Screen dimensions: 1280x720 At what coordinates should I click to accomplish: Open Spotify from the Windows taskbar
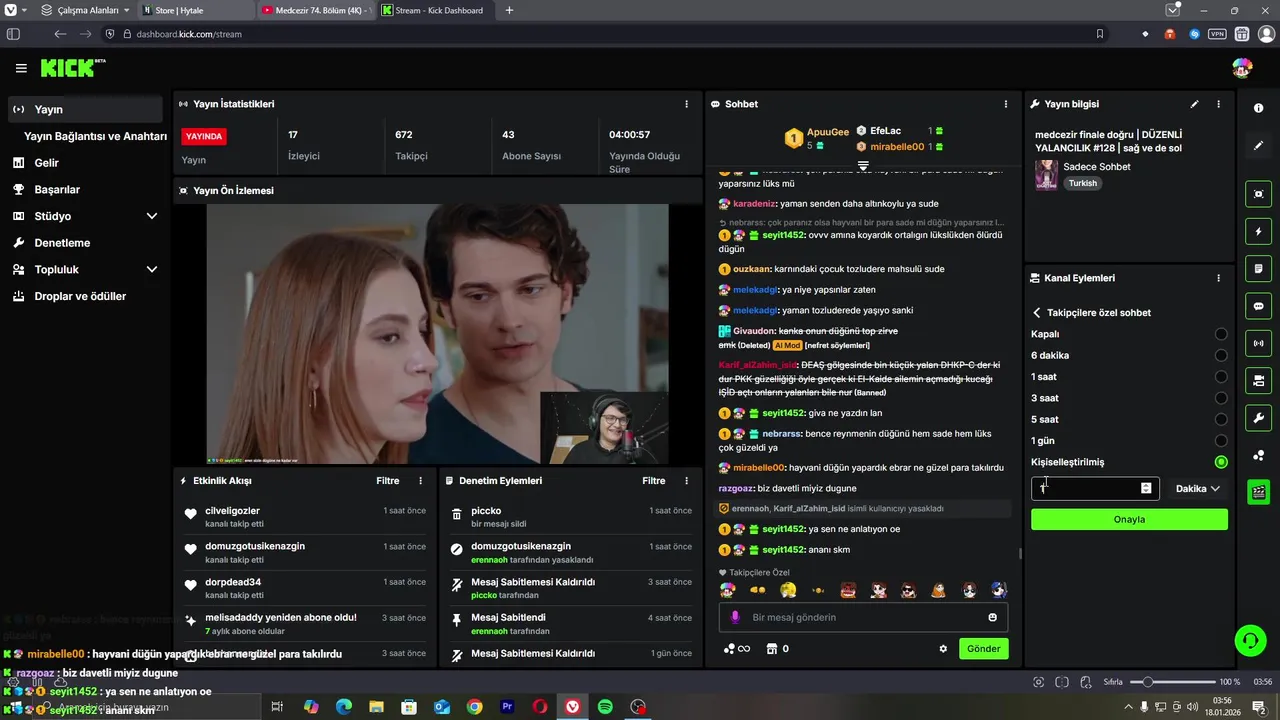605,707
